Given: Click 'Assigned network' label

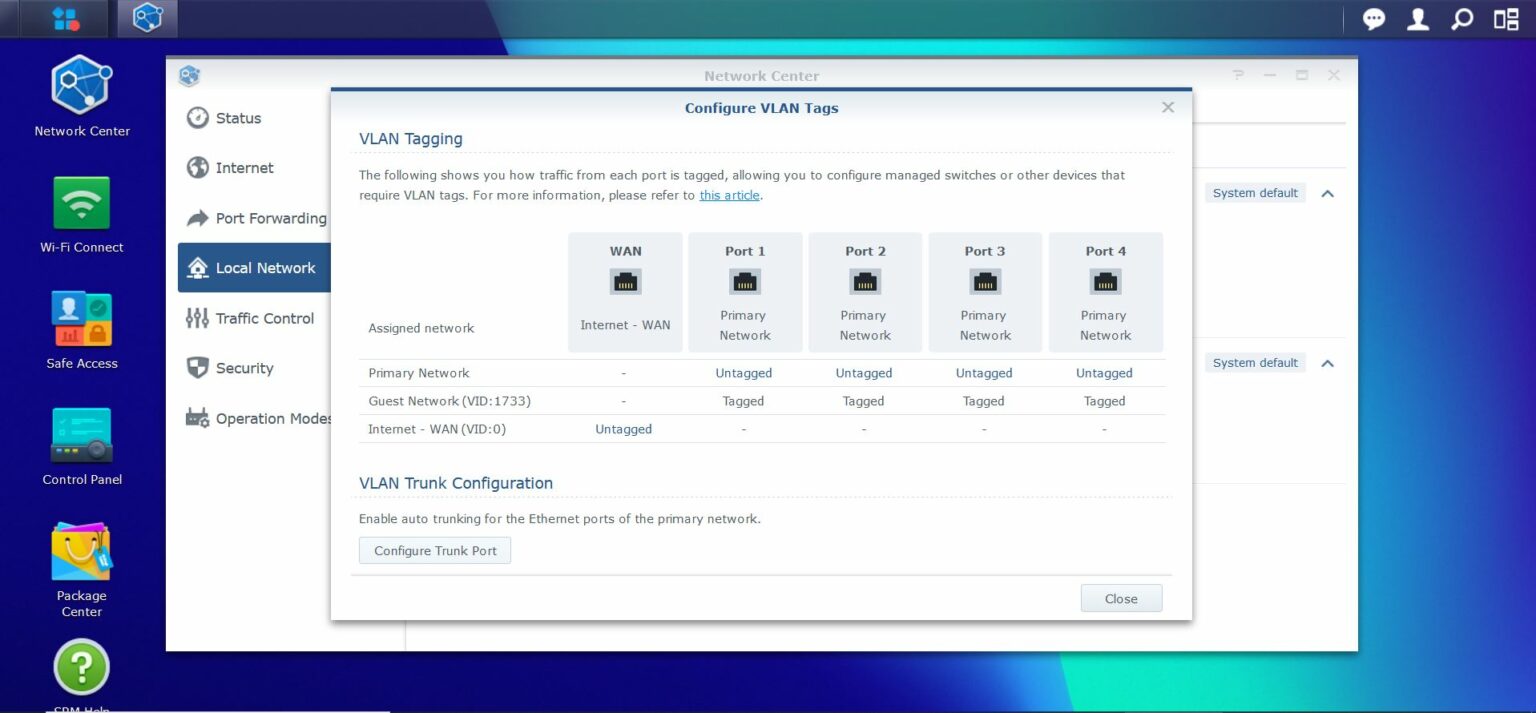Looking at the screenshot, I should point(421,328).
